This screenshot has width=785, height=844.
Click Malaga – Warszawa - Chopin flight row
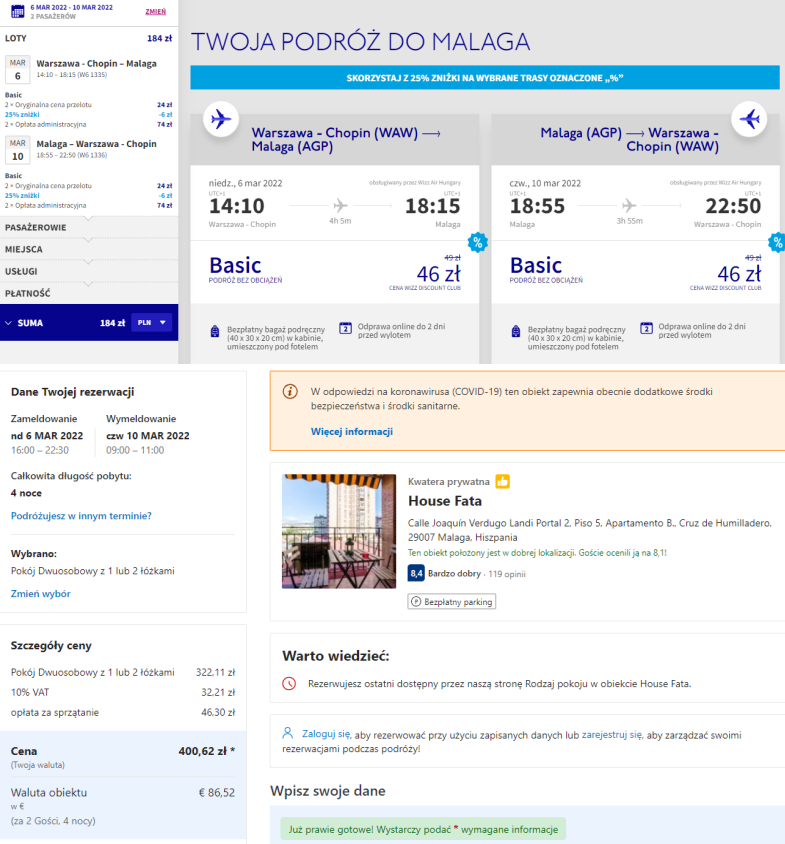(x=96, y=144)
